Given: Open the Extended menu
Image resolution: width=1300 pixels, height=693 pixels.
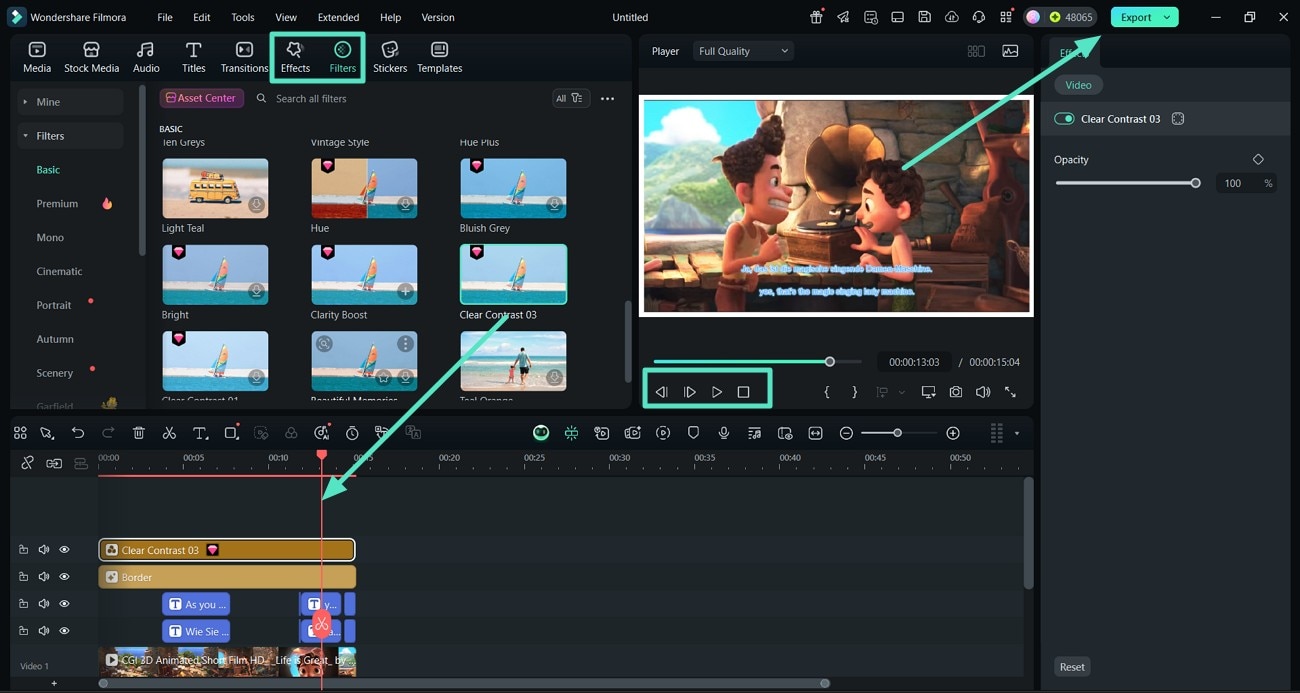Looking at the screenshot, I should pyautogui.click(x=338, y=17).
